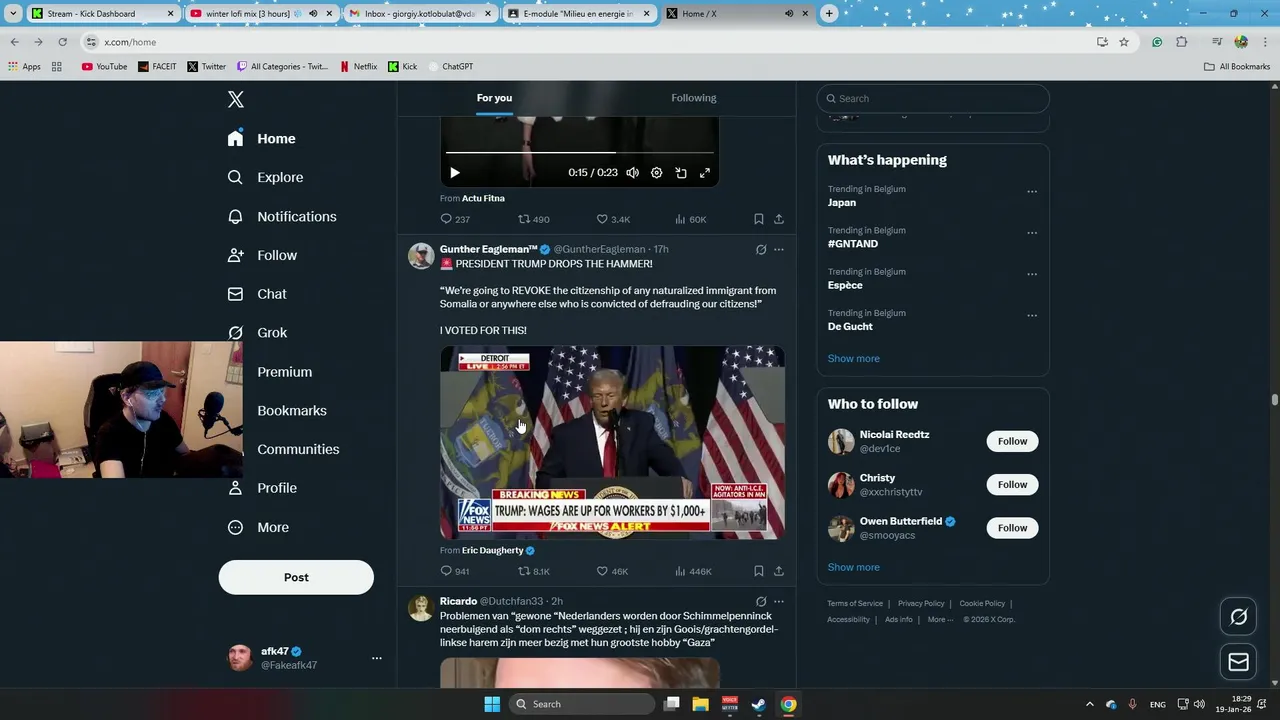1280x720 pixels.
Task: Open floating Grok button
Action: (x=1238, y=617)
